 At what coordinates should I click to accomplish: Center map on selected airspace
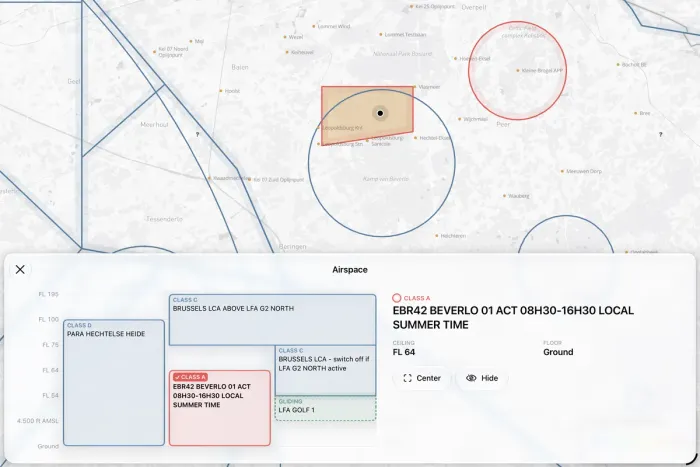coord(422,378)
